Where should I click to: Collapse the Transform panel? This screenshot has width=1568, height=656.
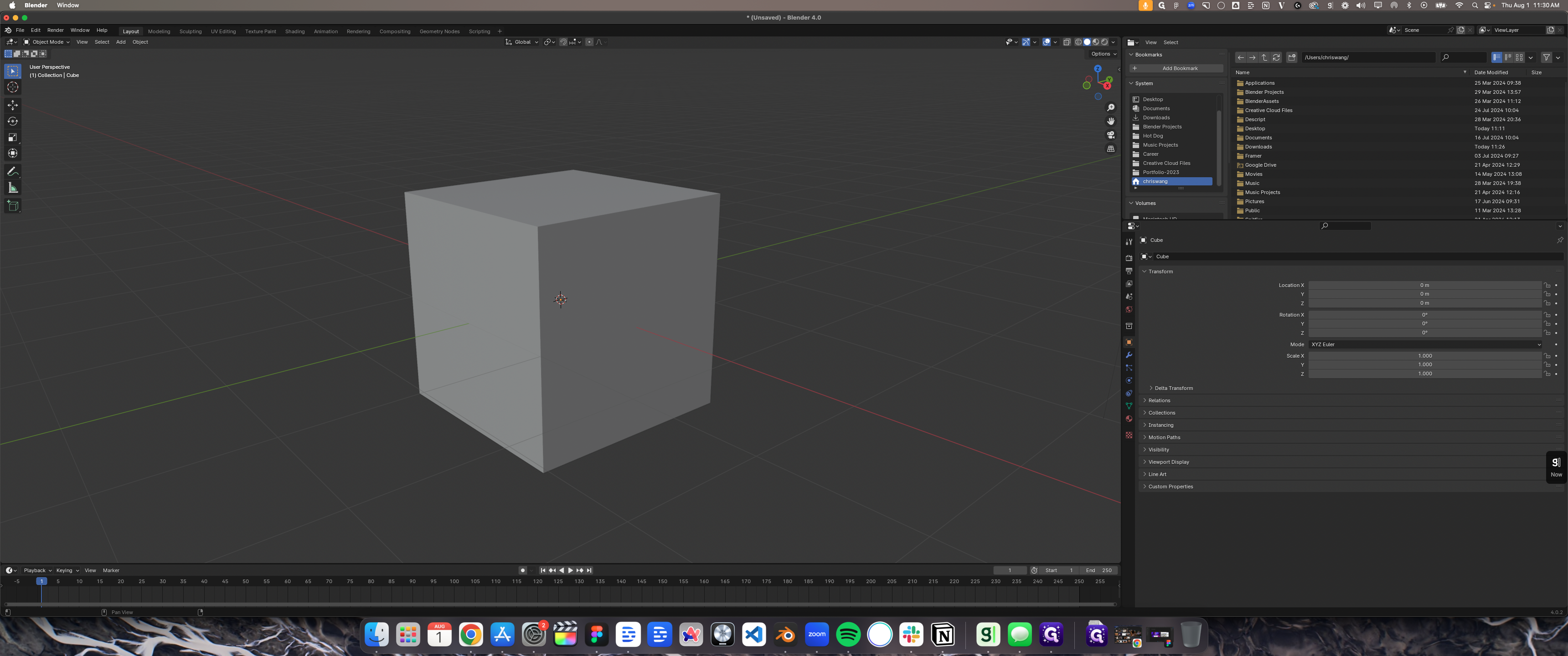1160,272
